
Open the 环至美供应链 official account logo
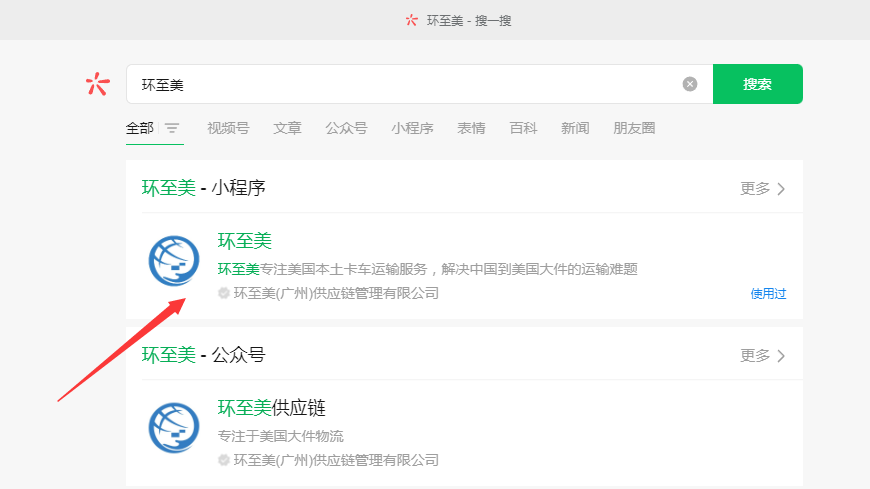coord(174,427)
